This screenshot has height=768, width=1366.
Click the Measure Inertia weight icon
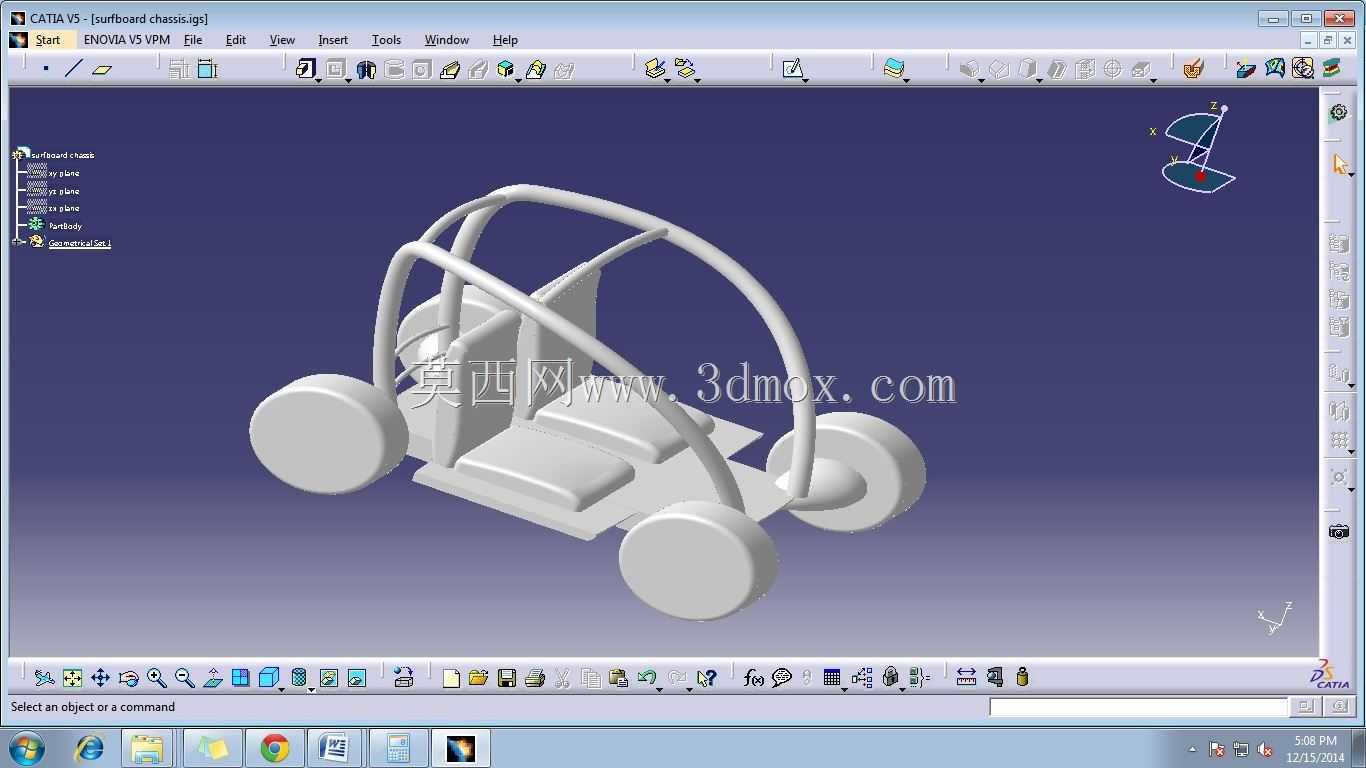pyautogui.click(x=1022, y=678)
